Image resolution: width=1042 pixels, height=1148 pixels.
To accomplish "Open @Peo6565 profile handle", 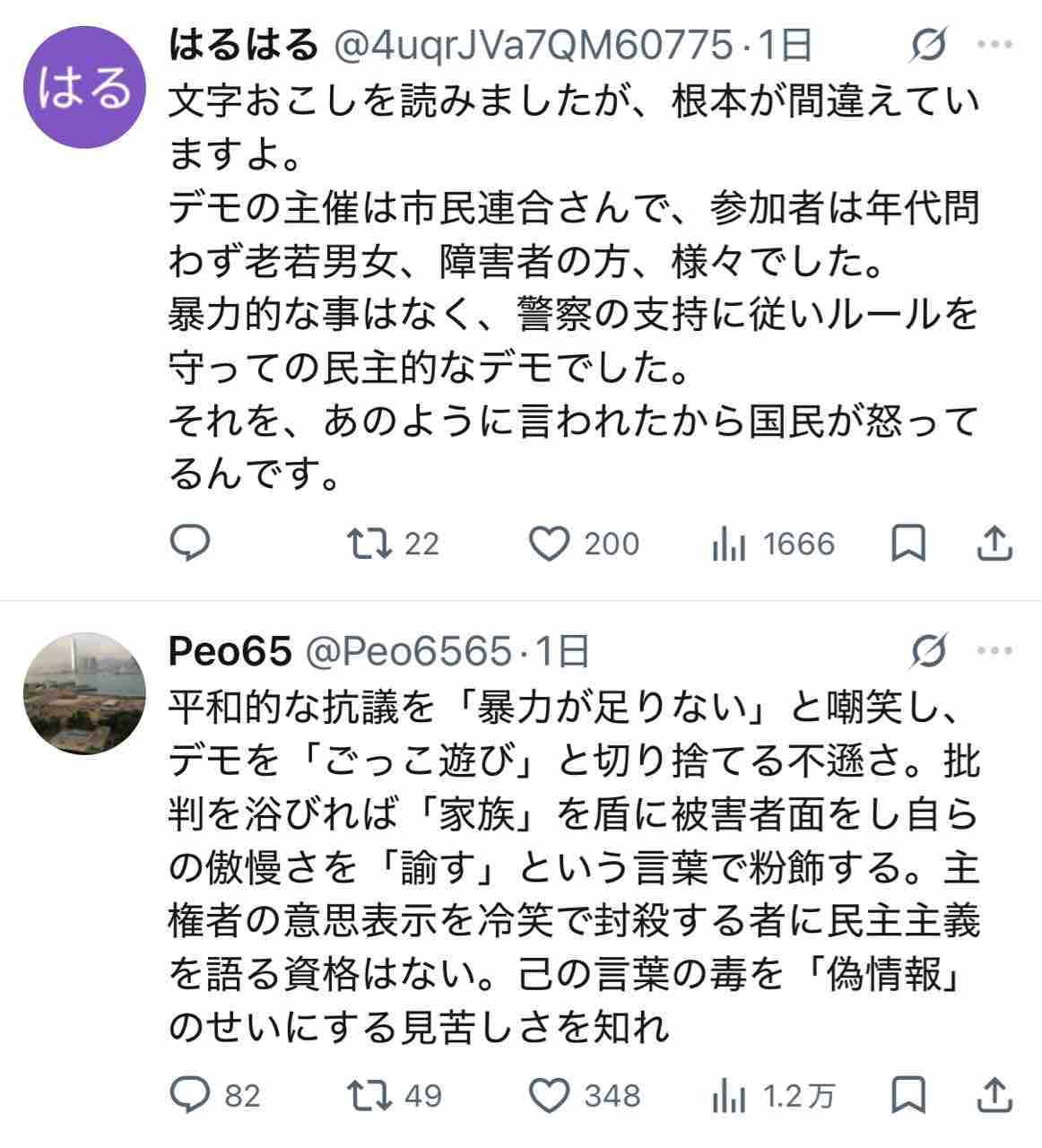I will pos(409,651).
